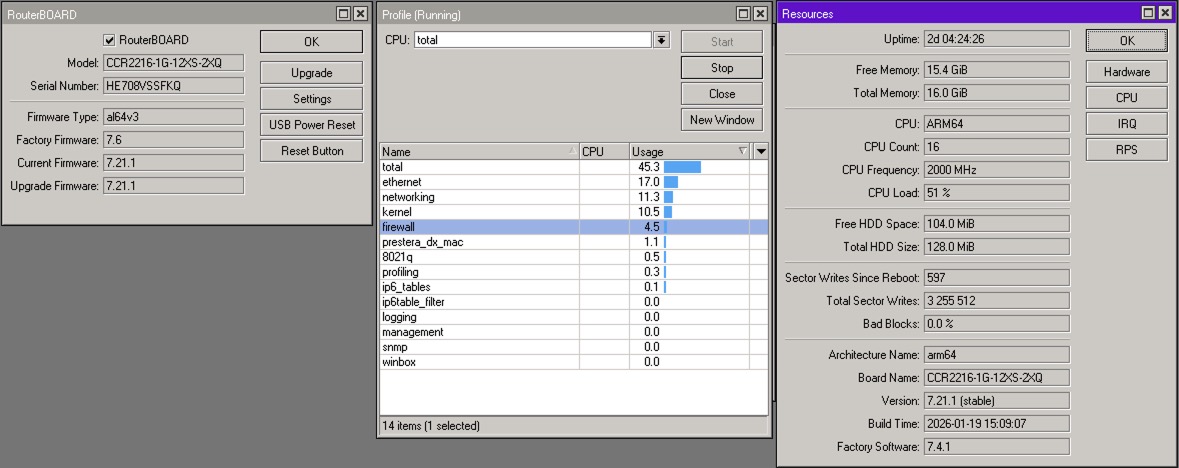
Task: Maximize the RouterBOARD window
Action: click(343, 14)
